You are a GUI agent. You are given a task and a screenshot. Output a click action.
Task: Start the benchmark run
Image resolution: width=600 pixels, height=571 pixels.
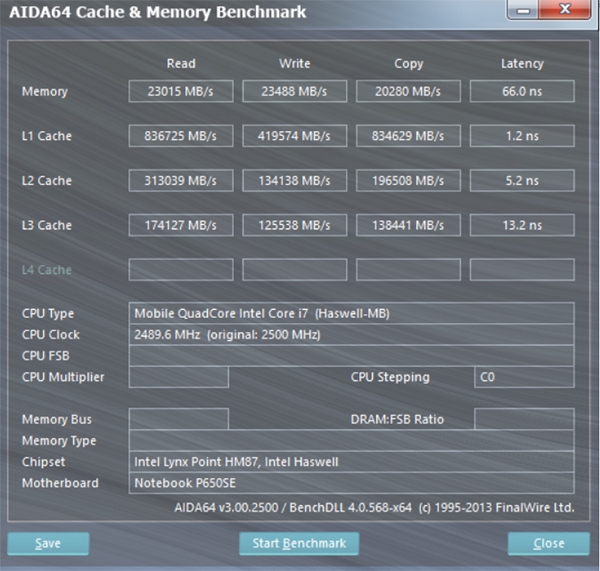point(299,543)
